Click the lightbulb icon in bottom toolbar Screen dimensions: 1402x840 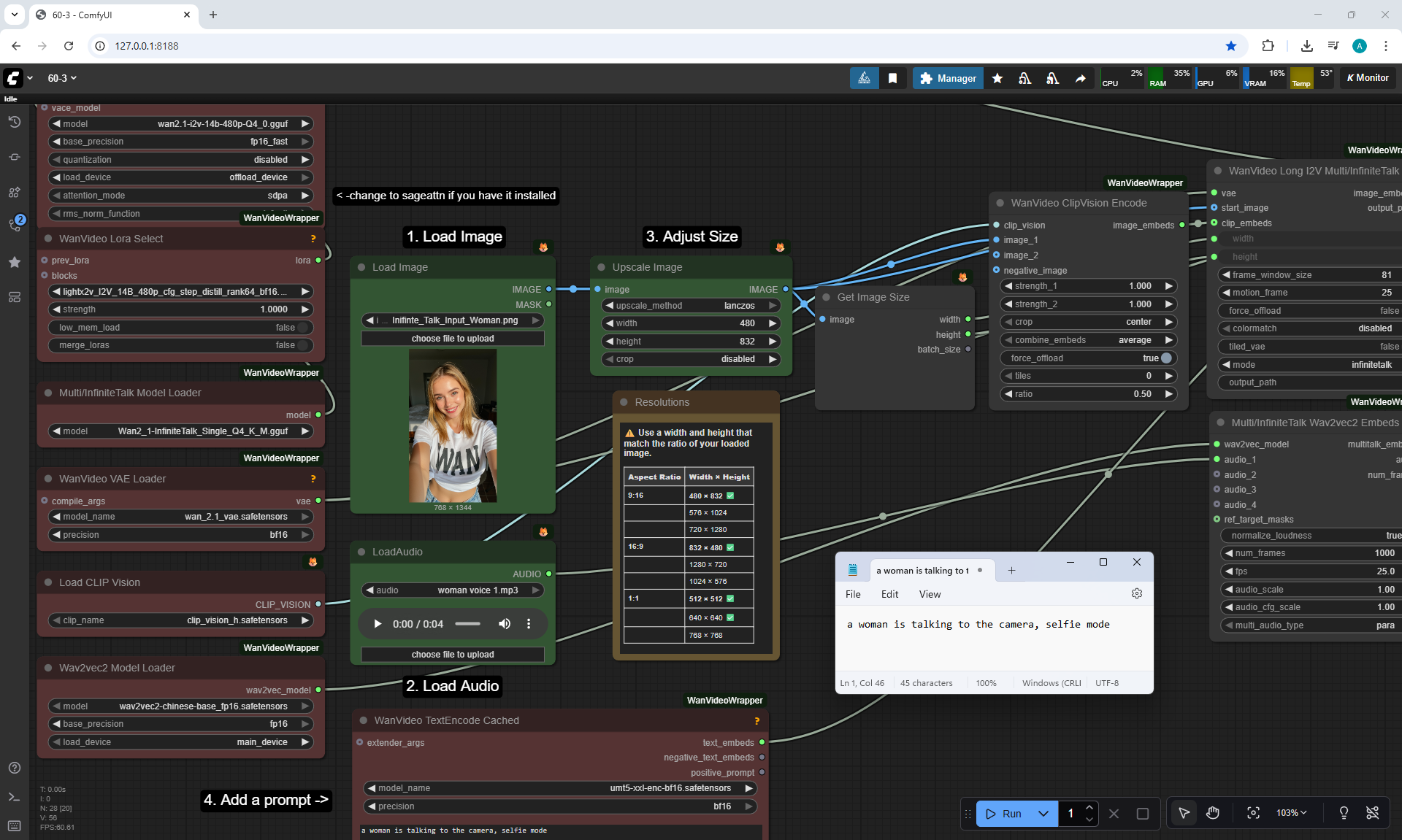point(1344,813)
